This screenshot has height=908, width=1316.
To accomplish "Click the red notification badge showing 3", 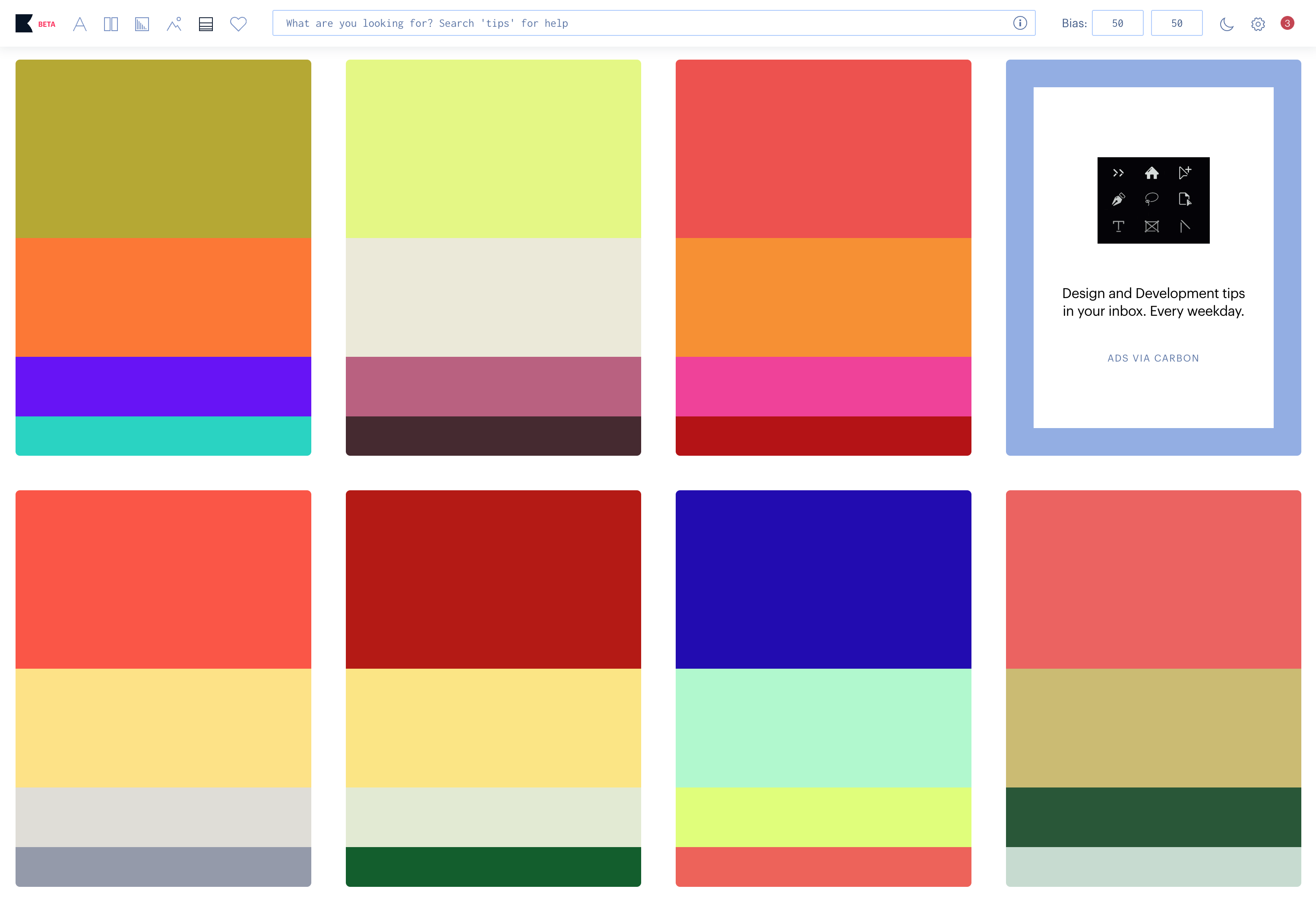I will pyautogui.click(x=1287, y=23).
